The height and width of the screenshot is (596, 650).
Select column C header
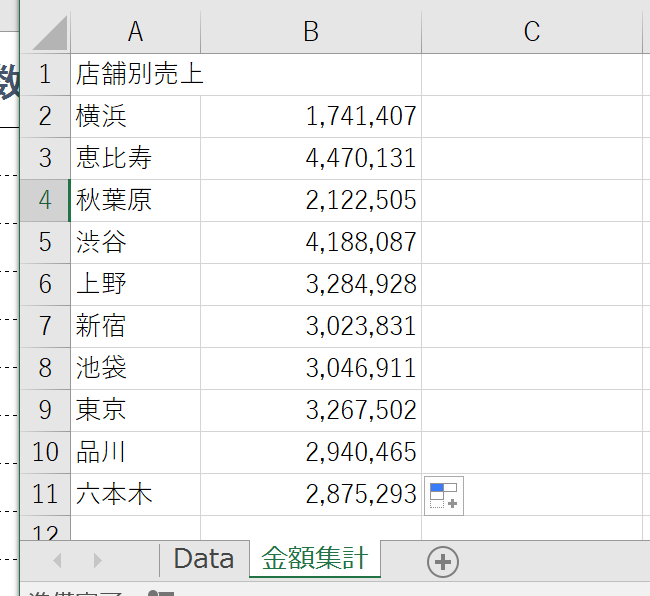tap(532, 32)
